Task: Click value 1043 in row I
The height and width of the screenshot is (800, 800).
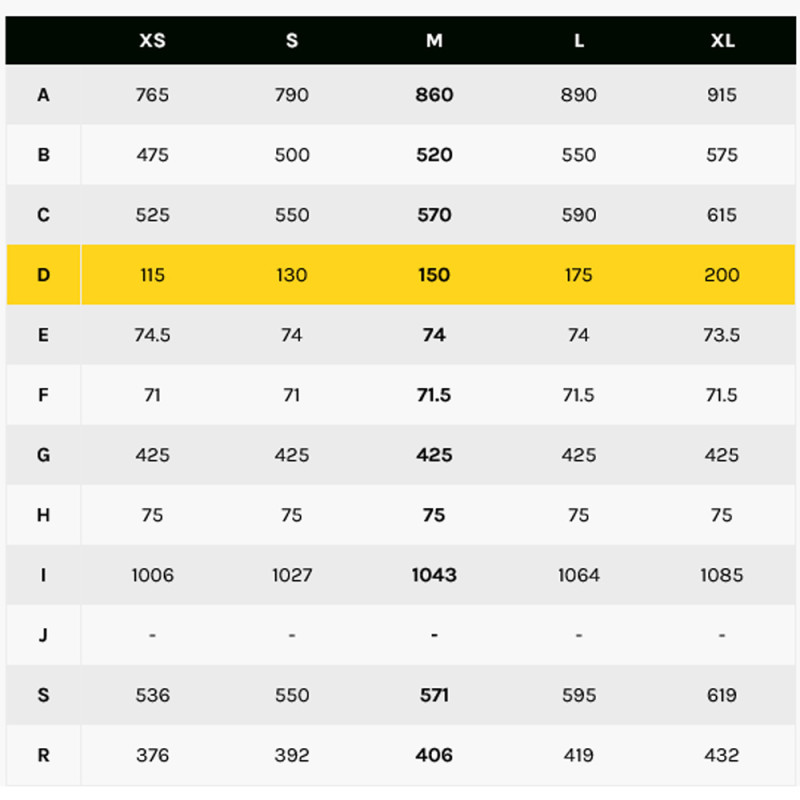Action: (434, 575)
